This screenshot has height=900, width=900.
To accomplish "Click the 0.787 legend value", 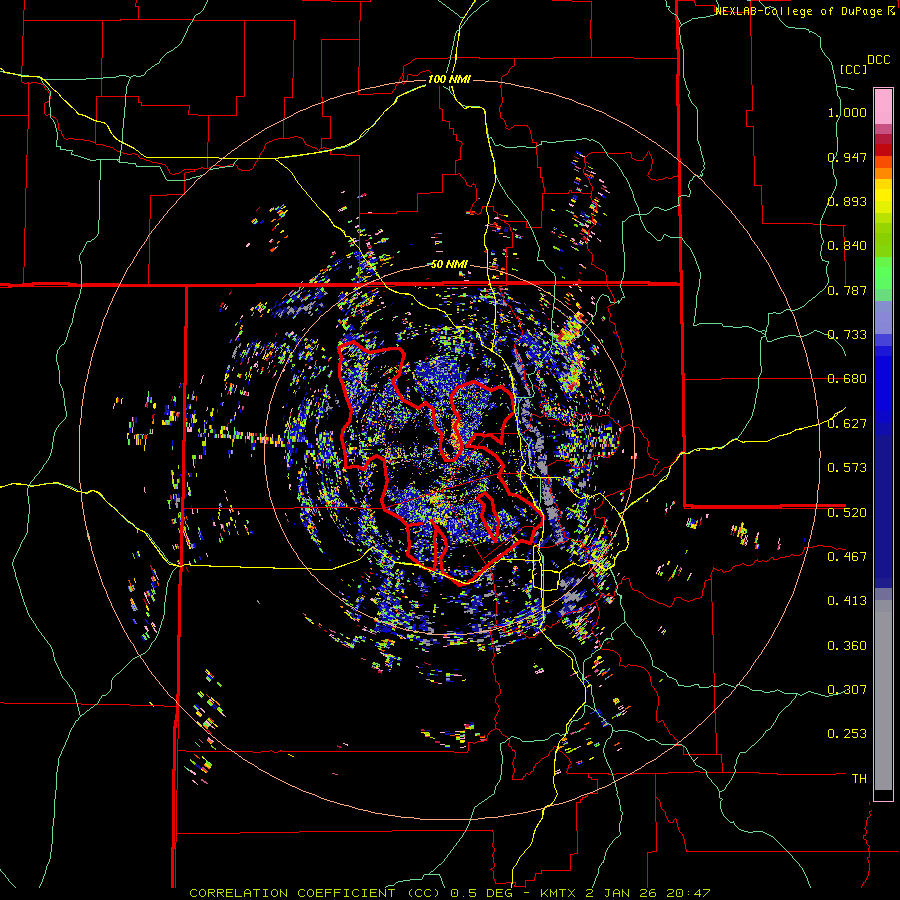I will pyautogui.click(x=847, y=290).
